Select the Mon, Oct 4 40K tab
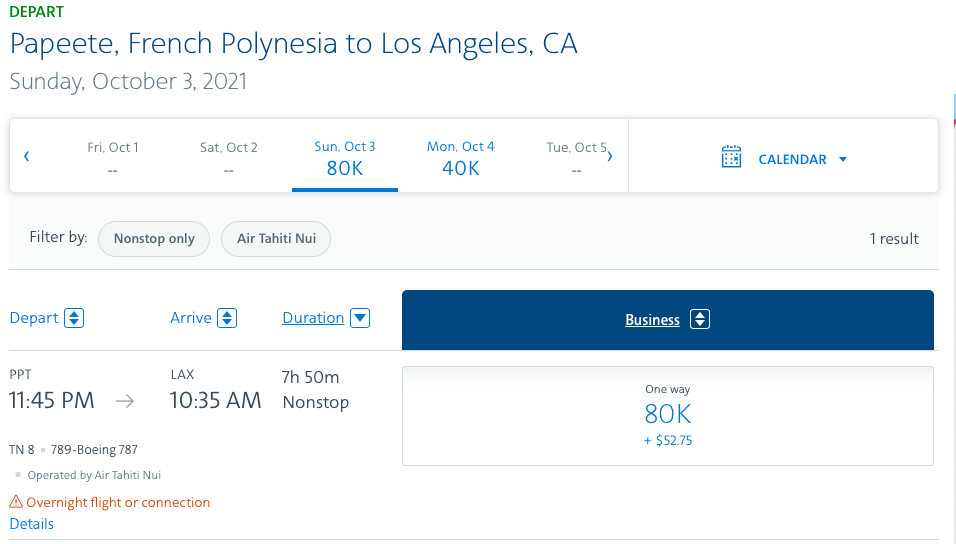The width and height of the screenshot is (956, 544). point(461,158)
